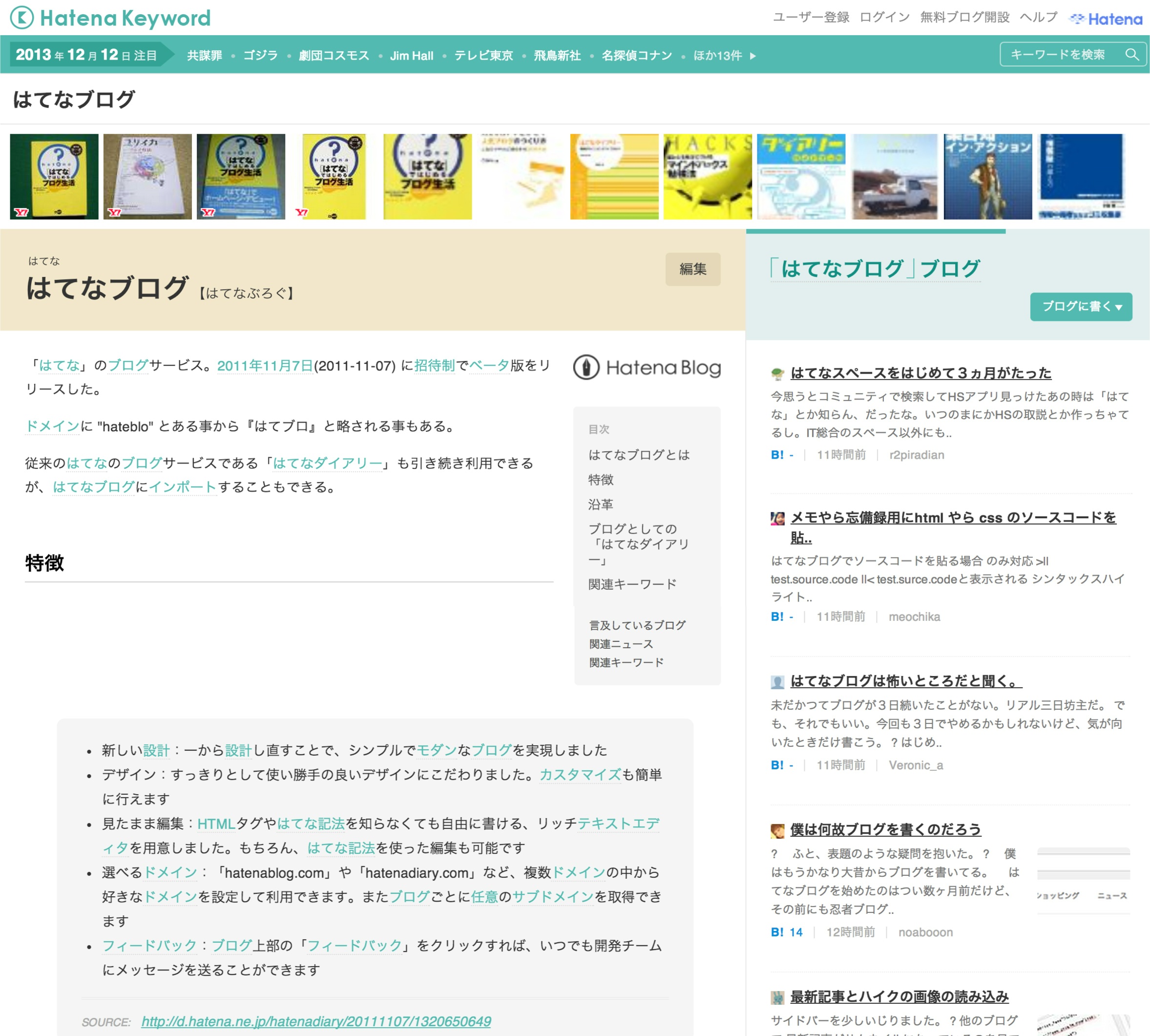Click the white truck photo thumbnail
The width and height of the screenshot is (1150, 1036).
pos(895,176)
